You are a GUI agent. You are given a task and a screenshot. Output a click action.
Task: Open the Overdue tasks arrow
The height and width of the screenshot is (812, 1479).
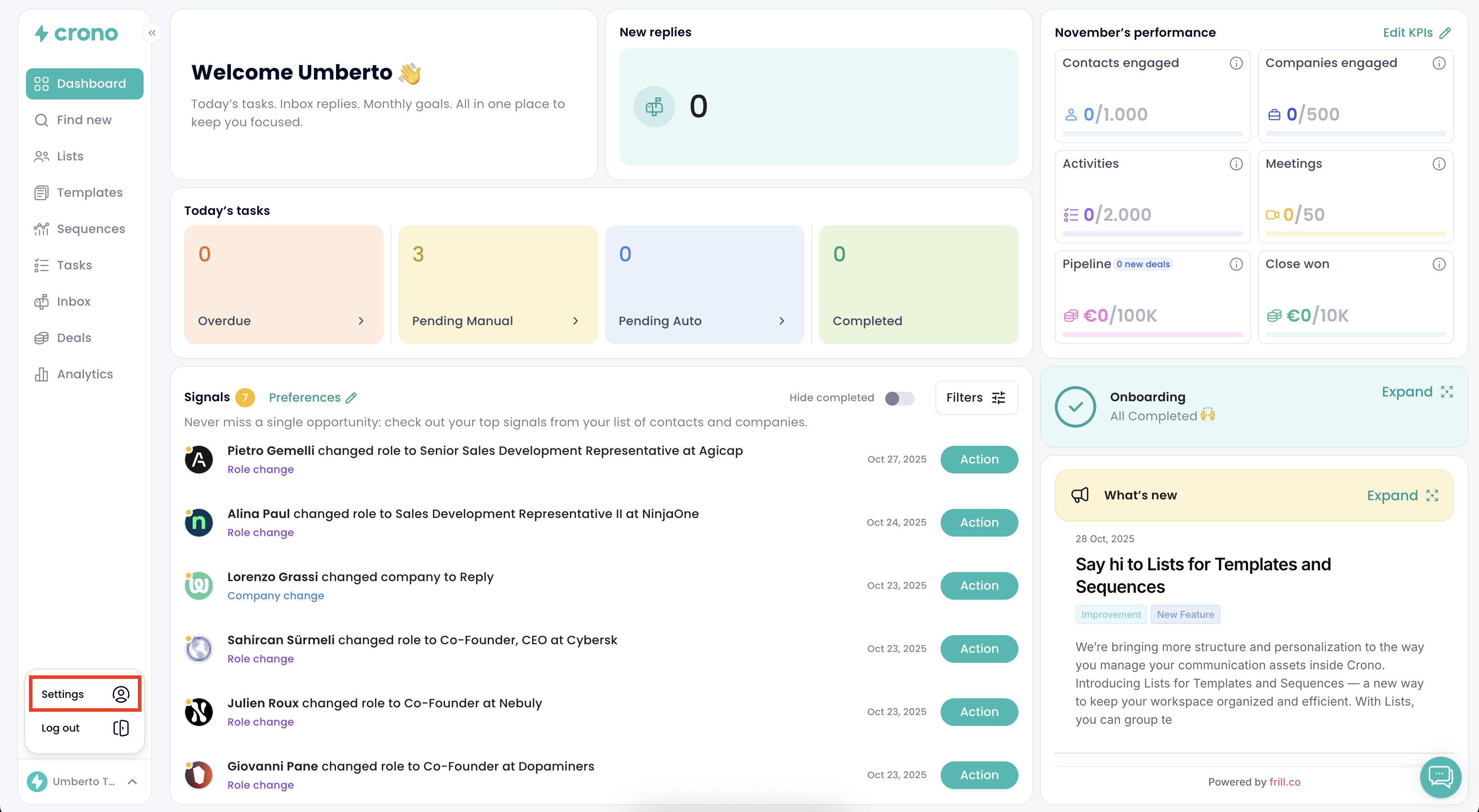pyautogui.click(x=361, y=321)
